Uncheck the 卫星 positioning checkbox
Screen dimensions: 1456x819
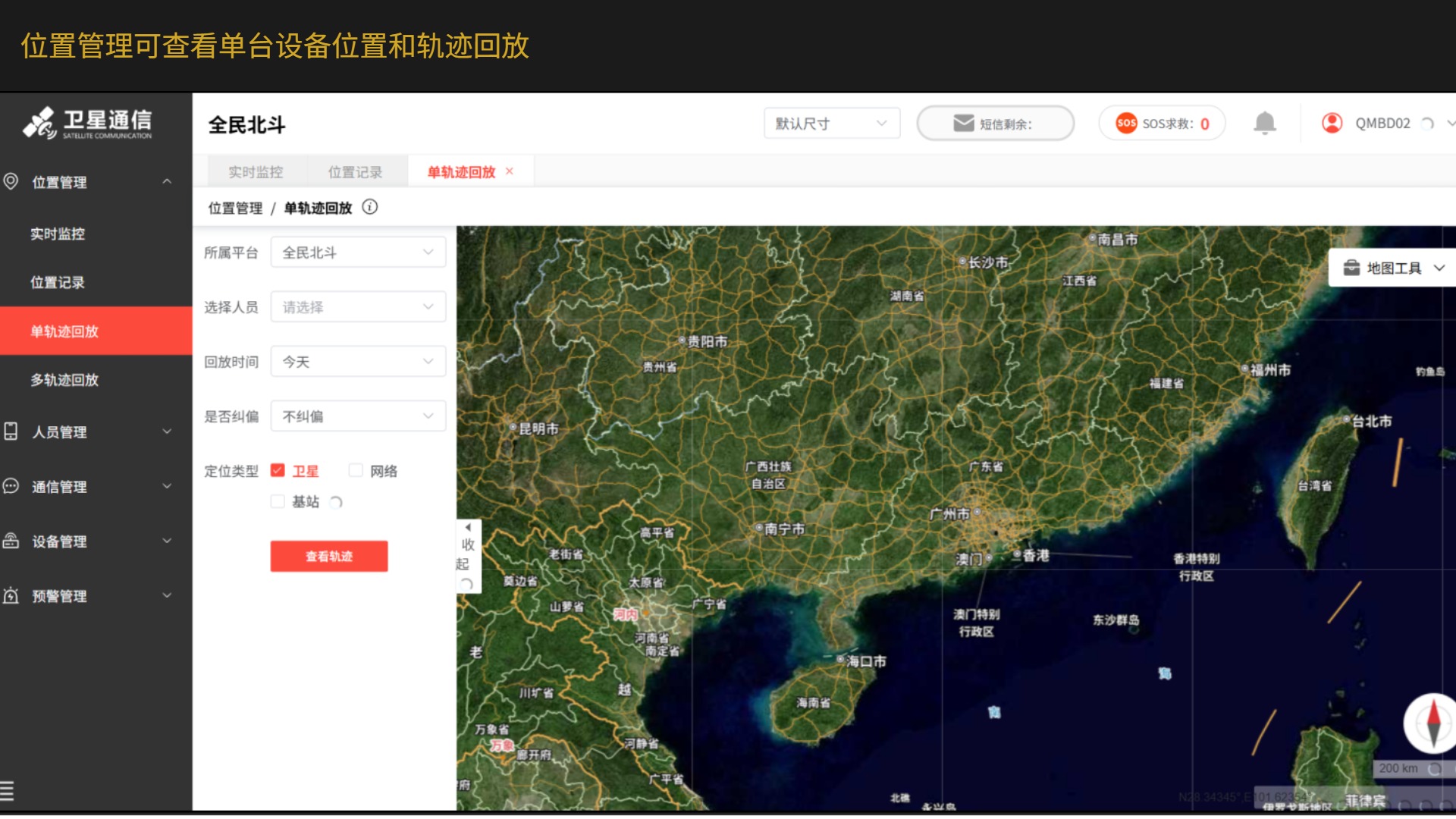(x=278, y=471)
